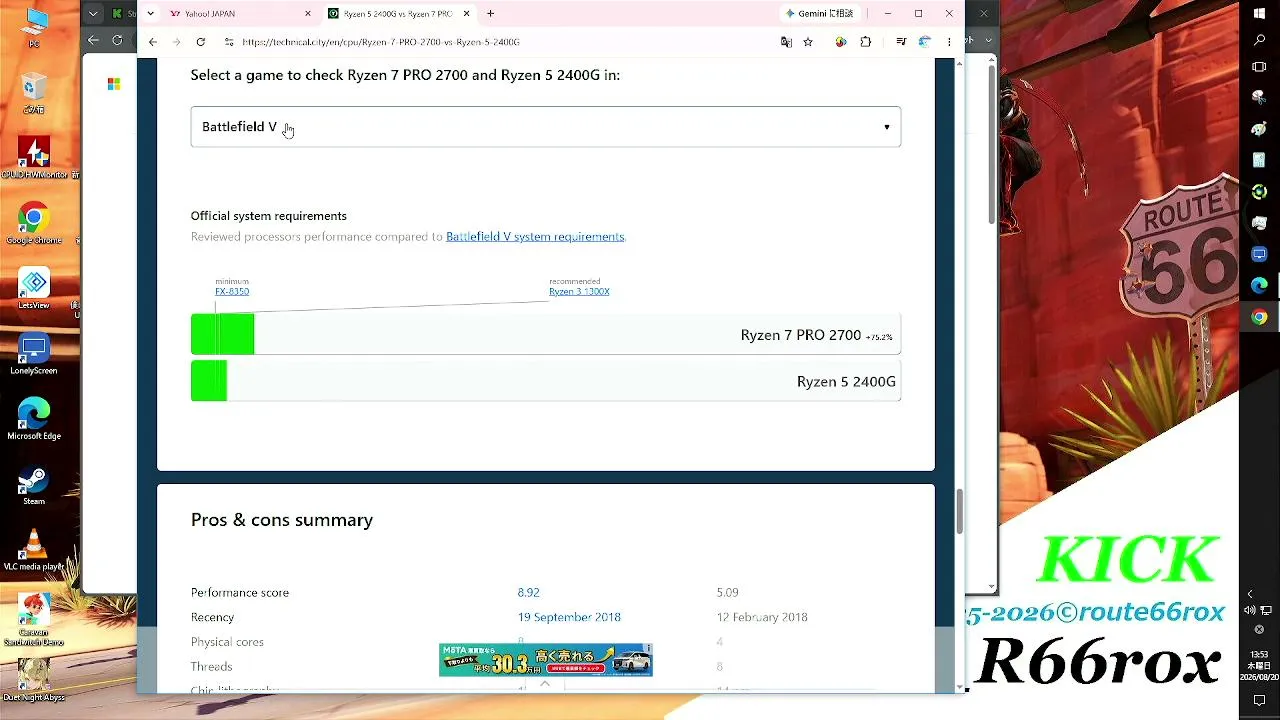The image size is (1280, 720).
Task: Click the Ryzen 7 PRO 2700 performance bar
Action: click(x=545, y=334)
